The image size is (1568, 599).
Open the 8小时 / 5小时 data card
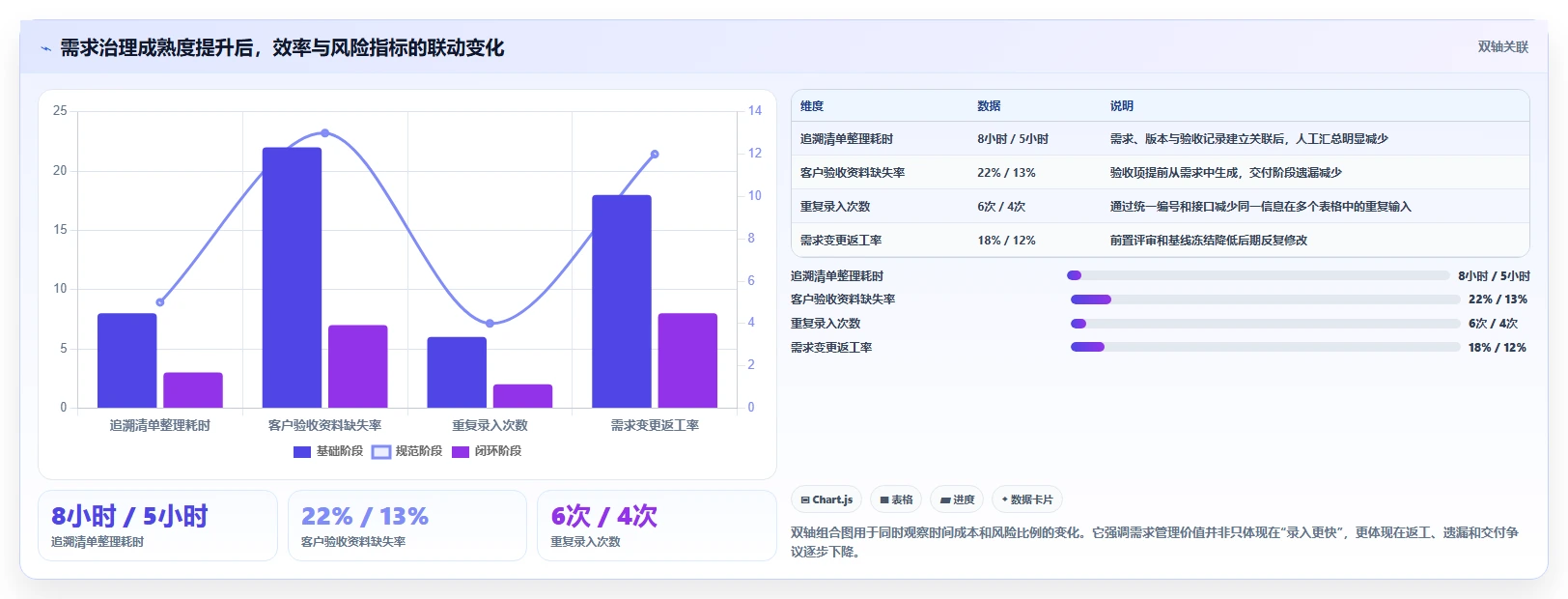click(157, 526)
